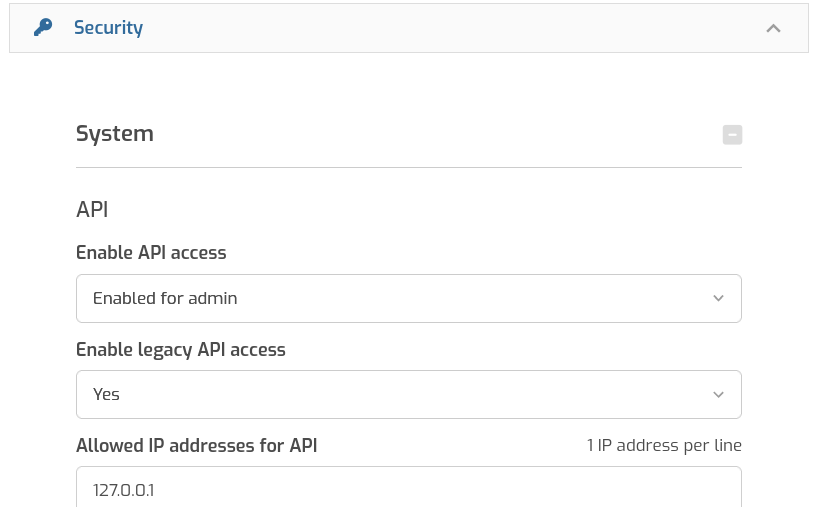This screenshot has width=819, height=507.
Task: Click the divider line under System heading
Action: tap(408, 167)
